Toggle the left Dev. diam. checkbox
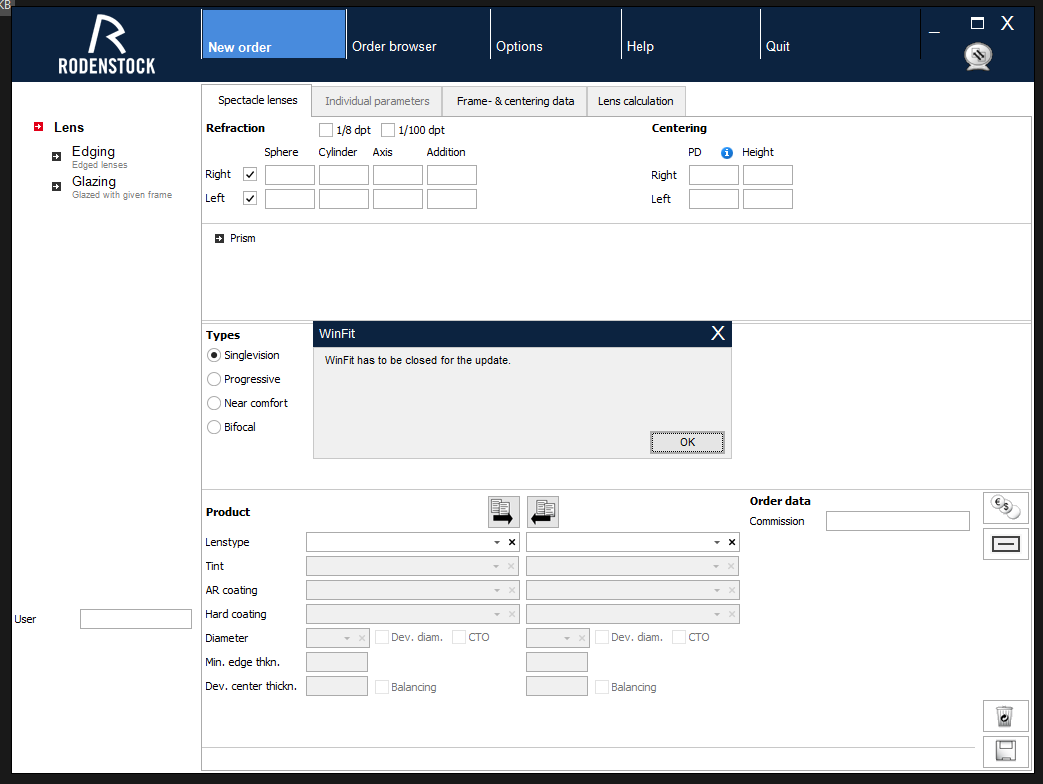Screen dimensions: 1043x784 (x=382, y=637)
